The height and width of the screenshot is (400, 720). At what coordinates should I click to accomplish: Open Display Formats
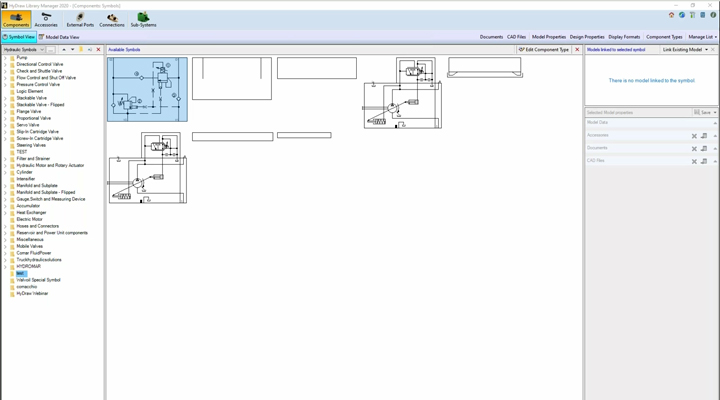coord(624,37)
